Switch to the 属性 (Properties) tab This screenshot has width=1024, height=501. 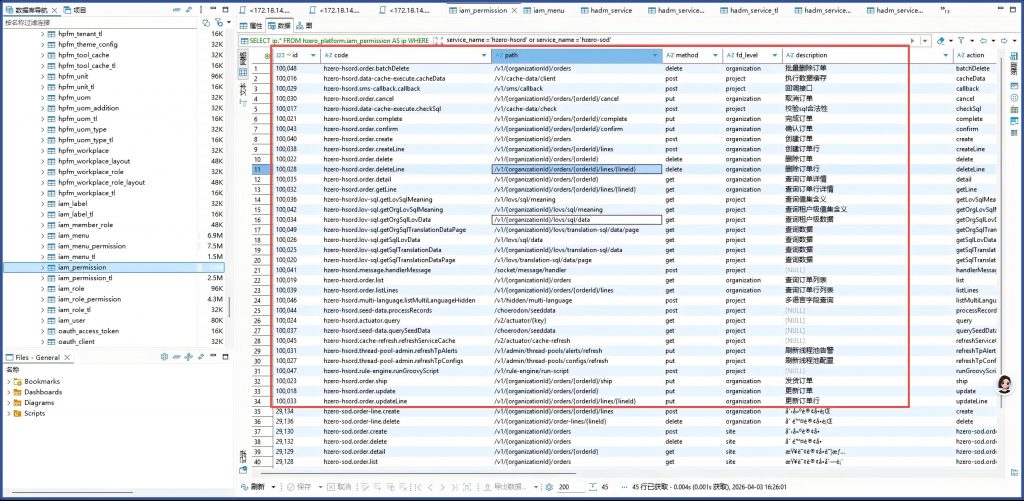coord(254,24)
